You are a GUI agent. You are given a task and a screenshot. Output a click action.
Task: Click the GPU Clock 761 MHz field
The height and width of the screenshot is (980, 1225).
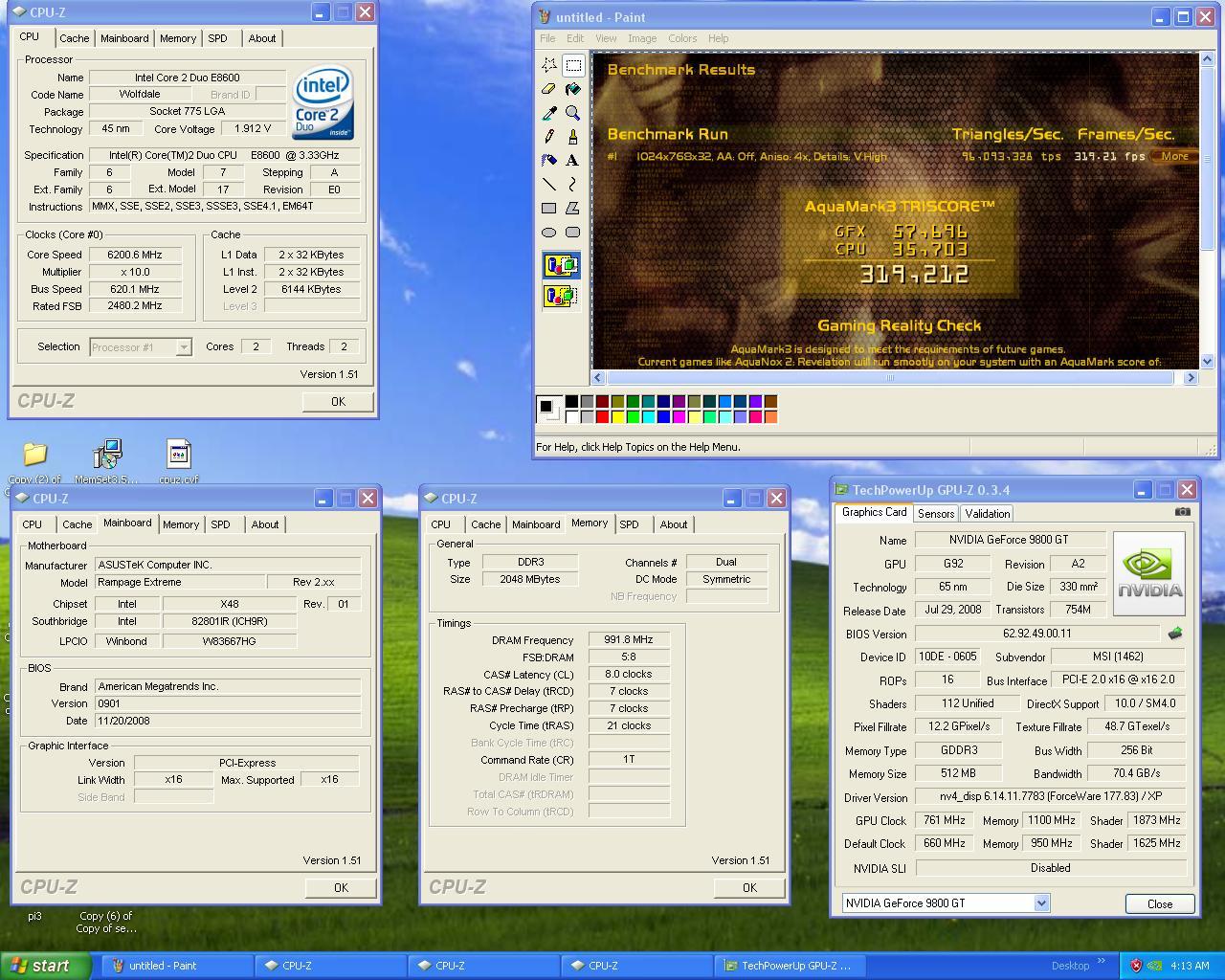pyautogui.click(x=944, y=820)
